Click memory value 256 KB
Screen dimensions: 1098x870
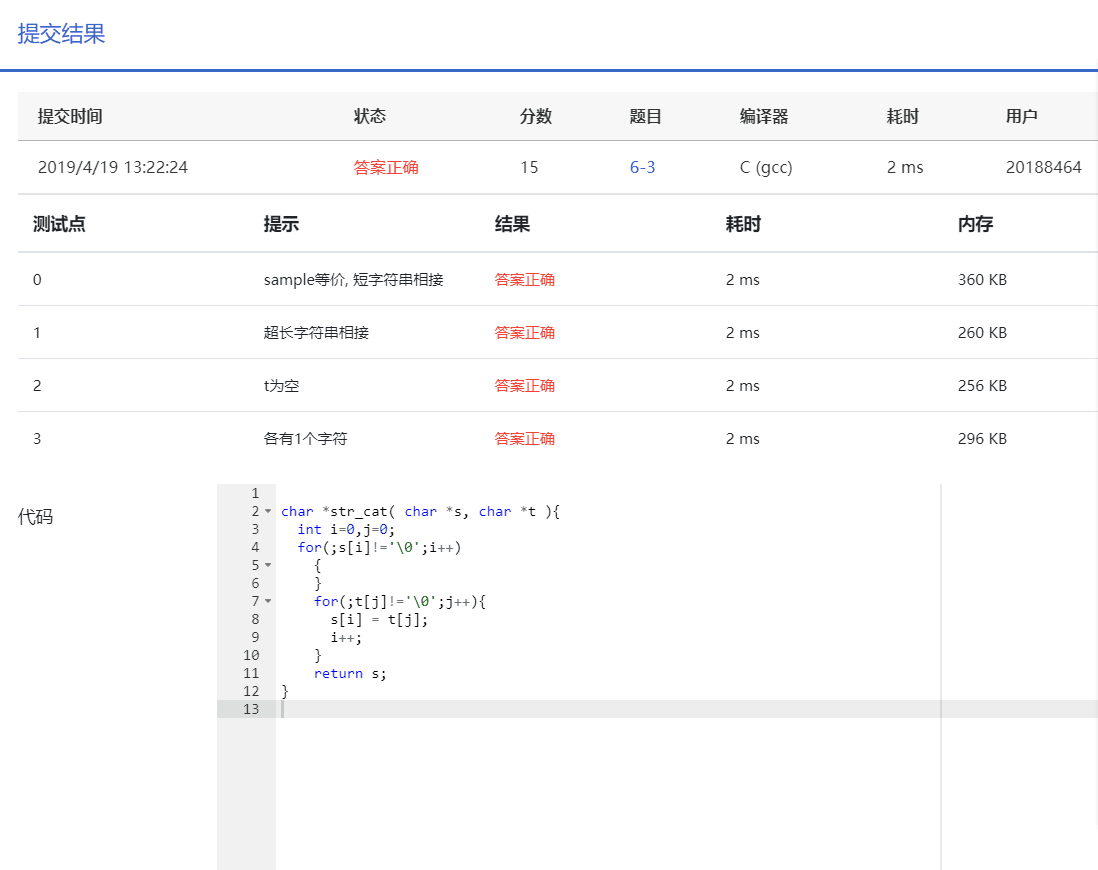tap(982, 386)
